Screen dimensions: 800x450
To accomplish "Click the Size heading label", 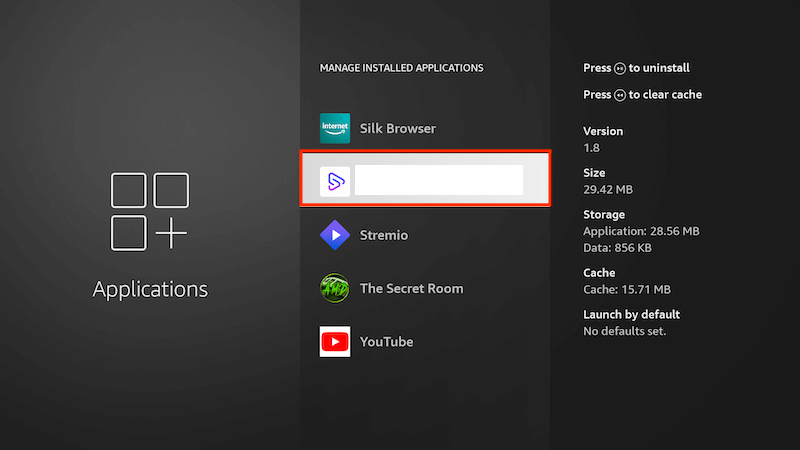I will [594, 173].
